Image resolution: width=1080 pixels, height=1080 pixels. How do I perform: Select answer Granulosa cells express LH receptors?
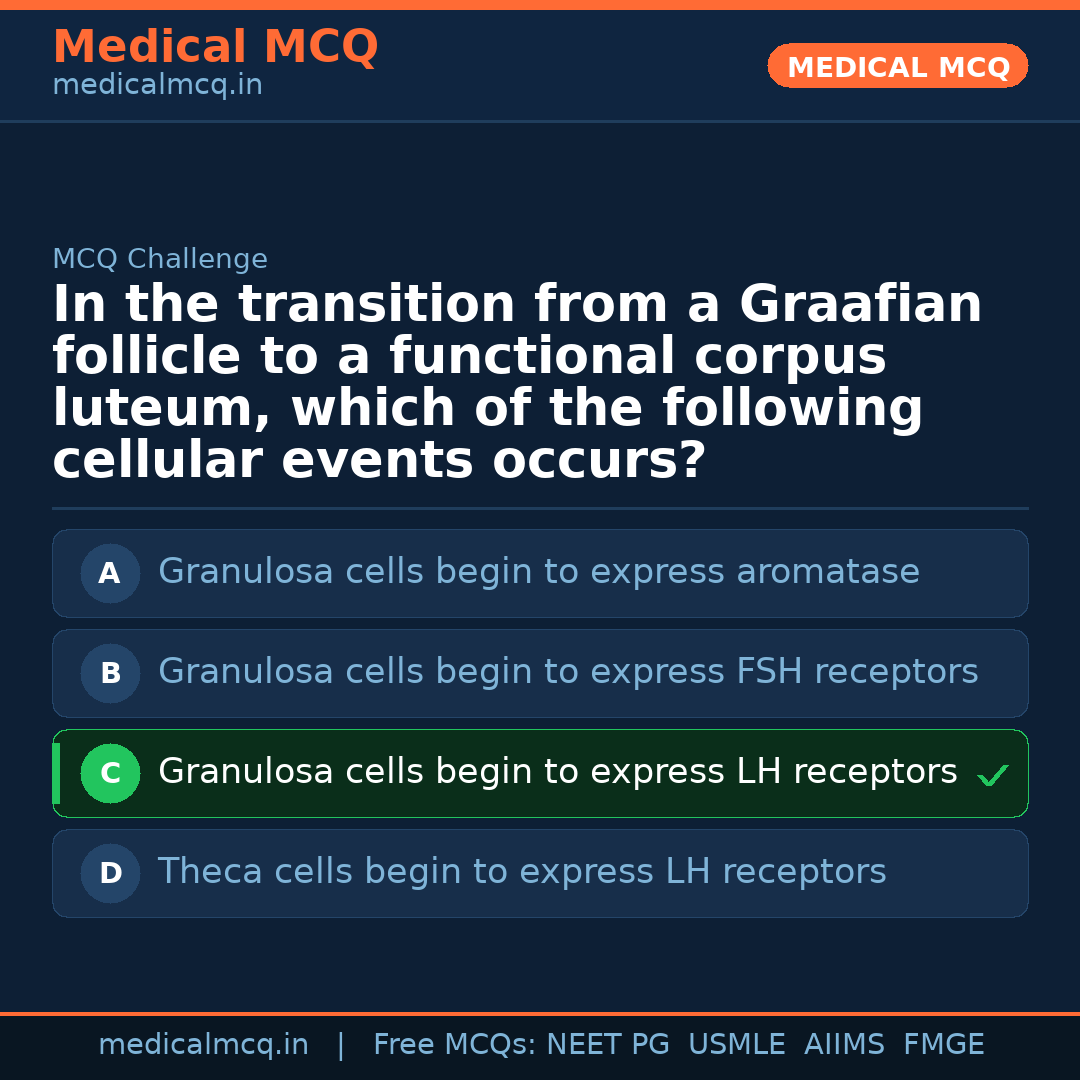pos(557,772)
